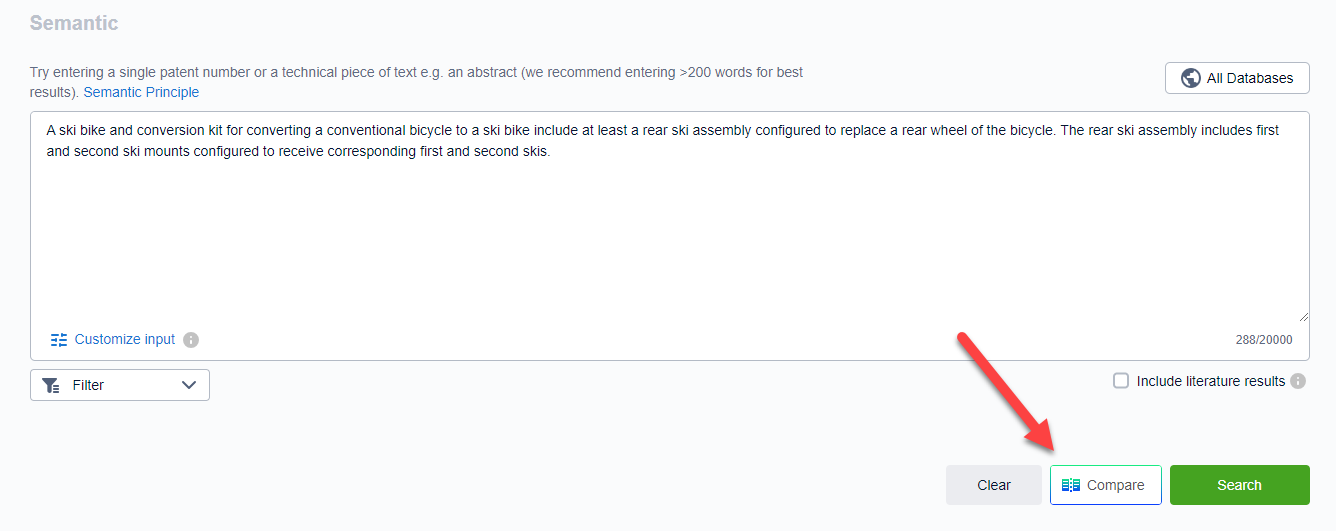The height and width of the screenshot is (531, 1336).
Task: Enable the Include literature results checkbox
Action: click(x=1121, y=381)
